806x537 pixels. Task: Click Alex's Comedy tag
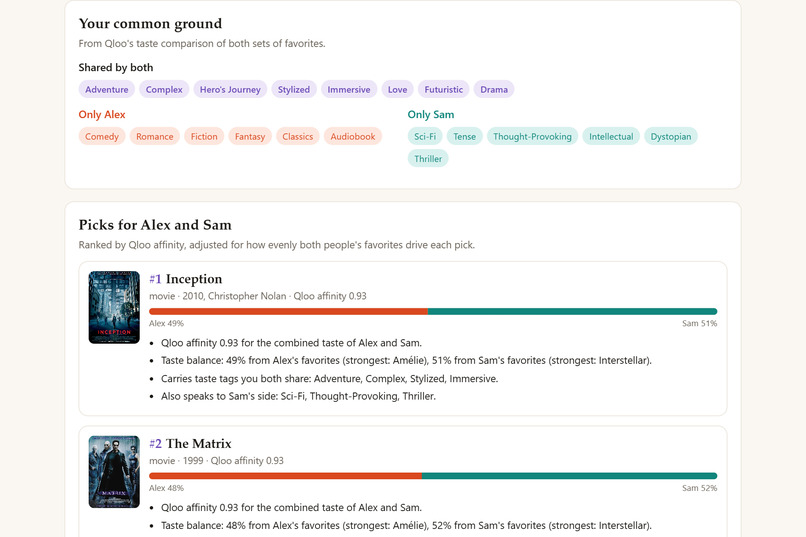[102, 136]
